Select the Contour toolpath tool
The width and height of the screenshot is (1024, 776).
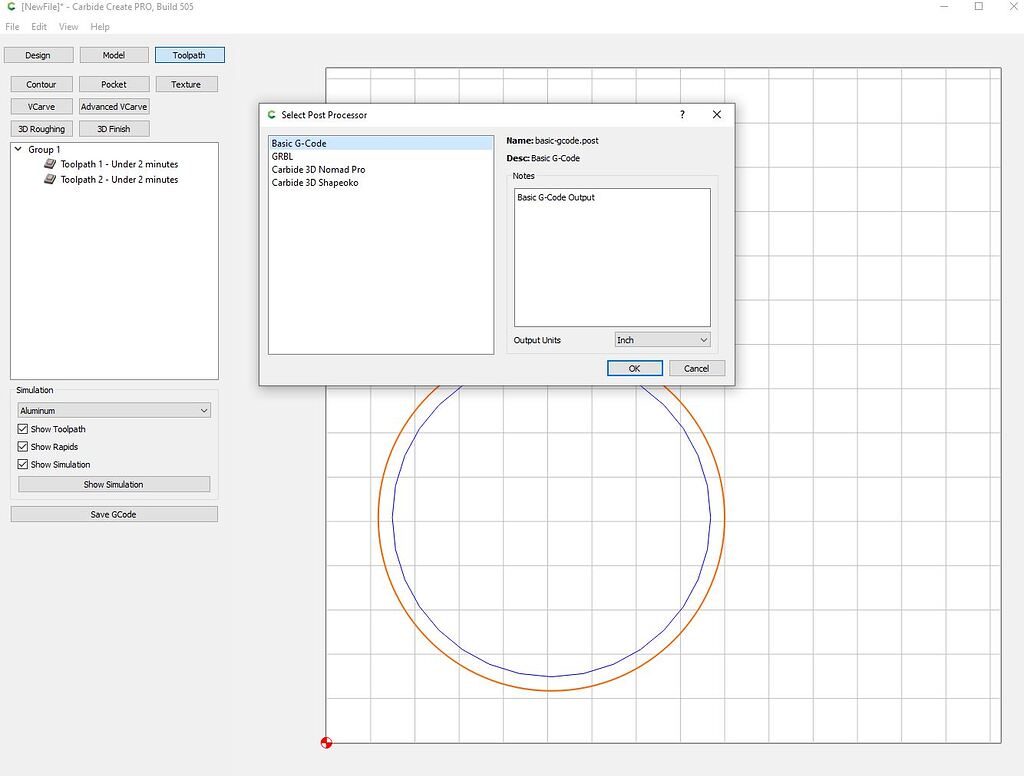click(x=41, y=84)
